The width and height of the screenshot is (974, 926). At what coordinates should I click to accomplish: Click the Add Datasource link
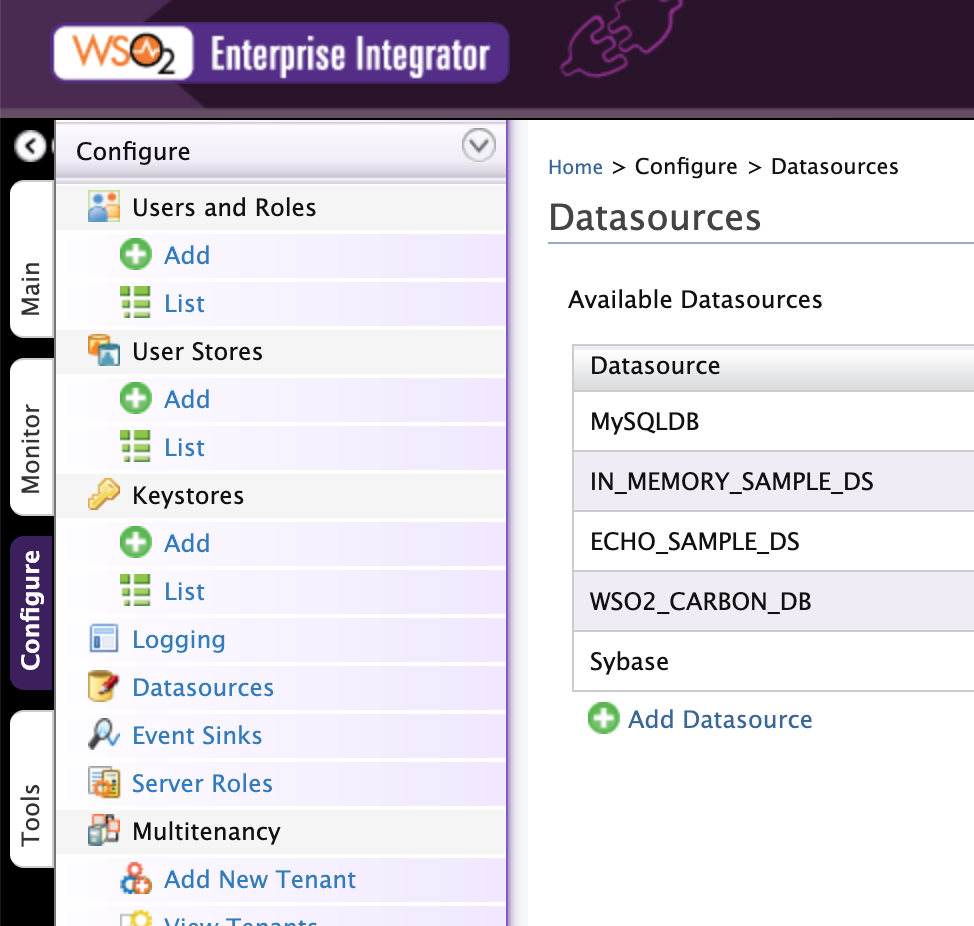coord(720,719)
